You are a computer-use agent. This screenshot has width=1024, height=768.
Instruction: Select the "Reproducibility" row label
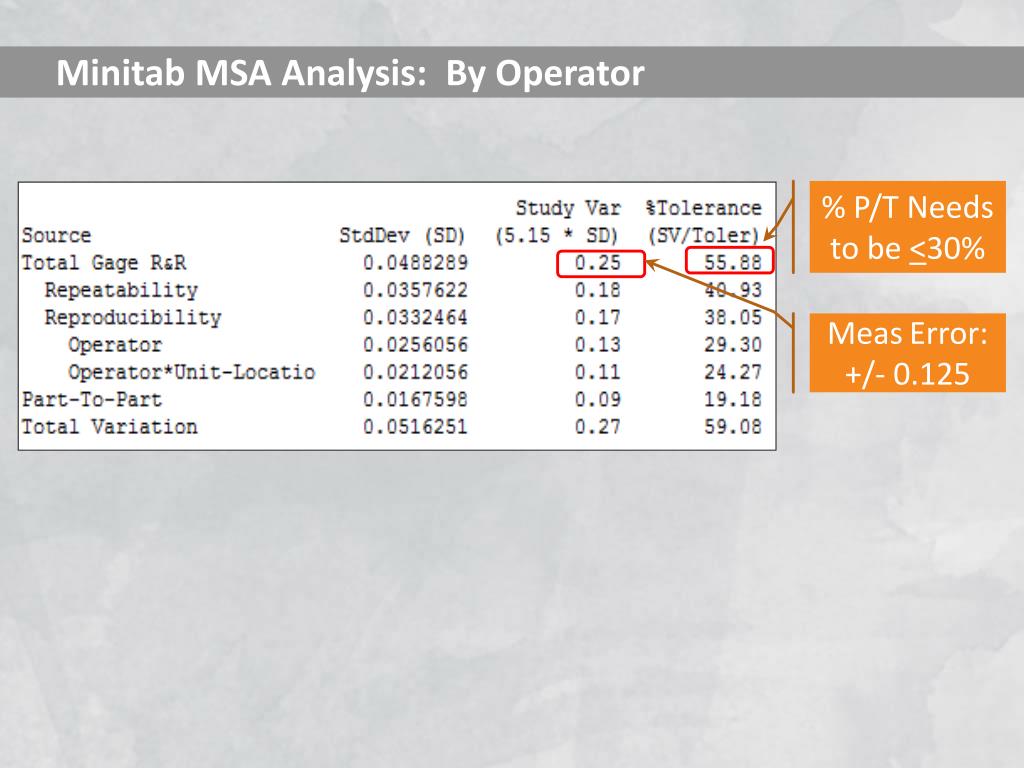point(133,317)
